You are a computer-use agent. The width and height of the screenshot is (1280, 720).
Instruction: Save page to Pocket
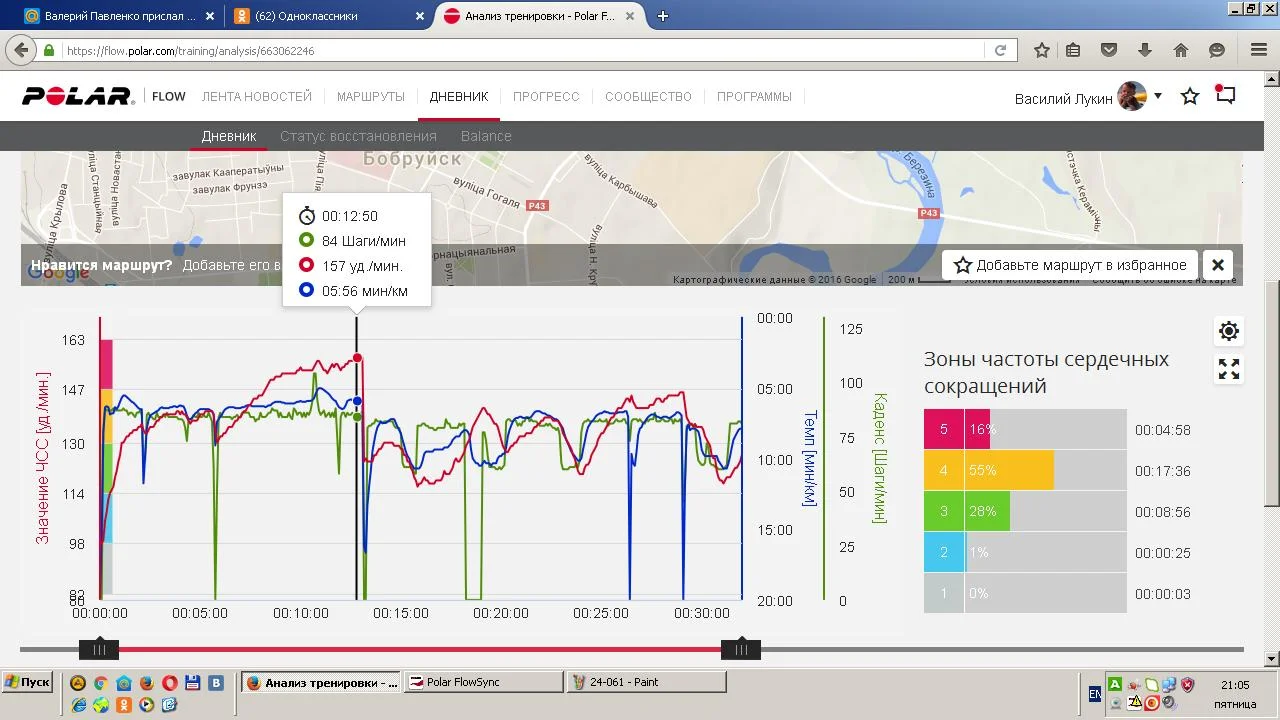click(1109, 50)
